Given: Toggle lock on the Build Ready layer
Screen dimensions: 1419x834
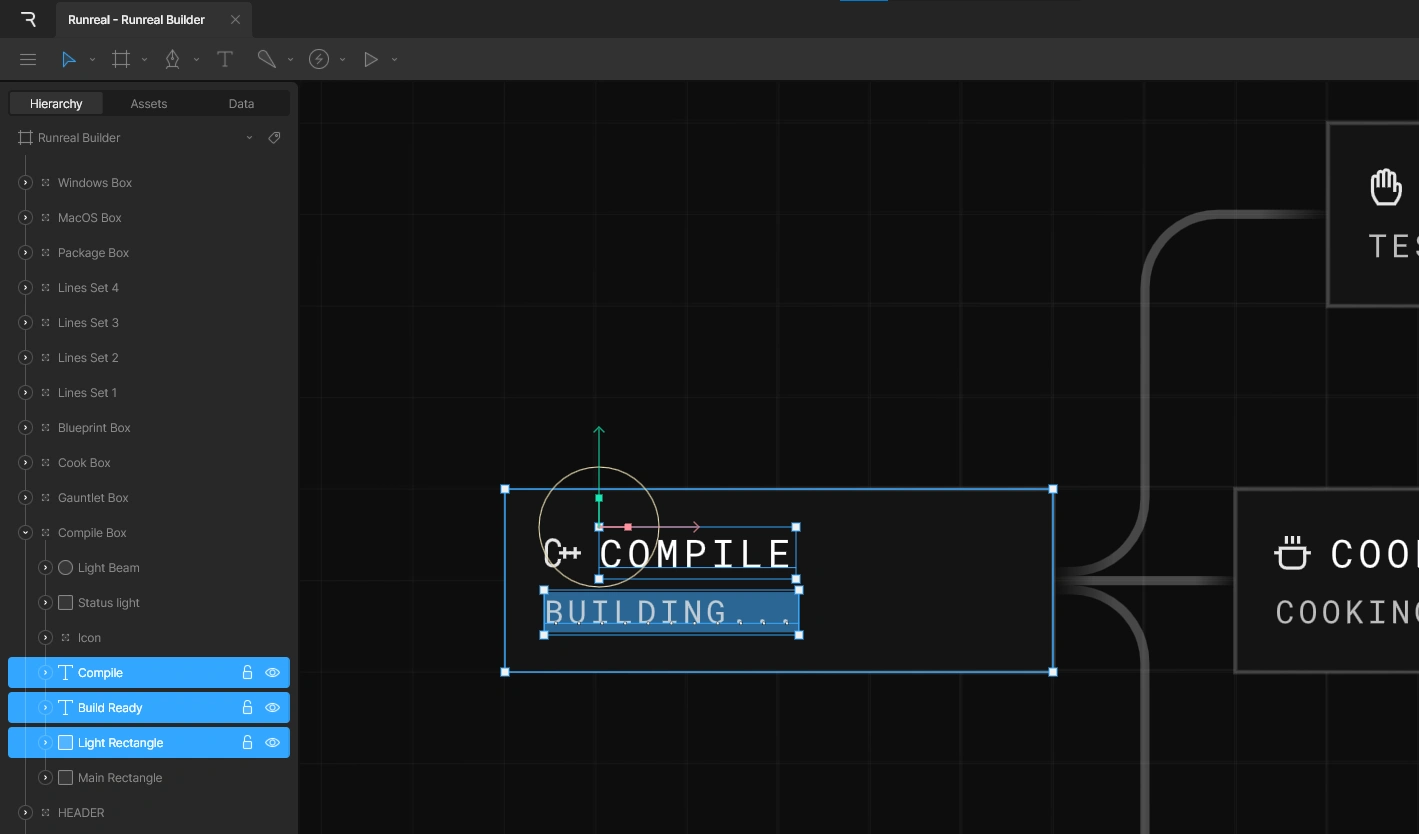Looking at the screenshot, I should [x=247, y=708].
